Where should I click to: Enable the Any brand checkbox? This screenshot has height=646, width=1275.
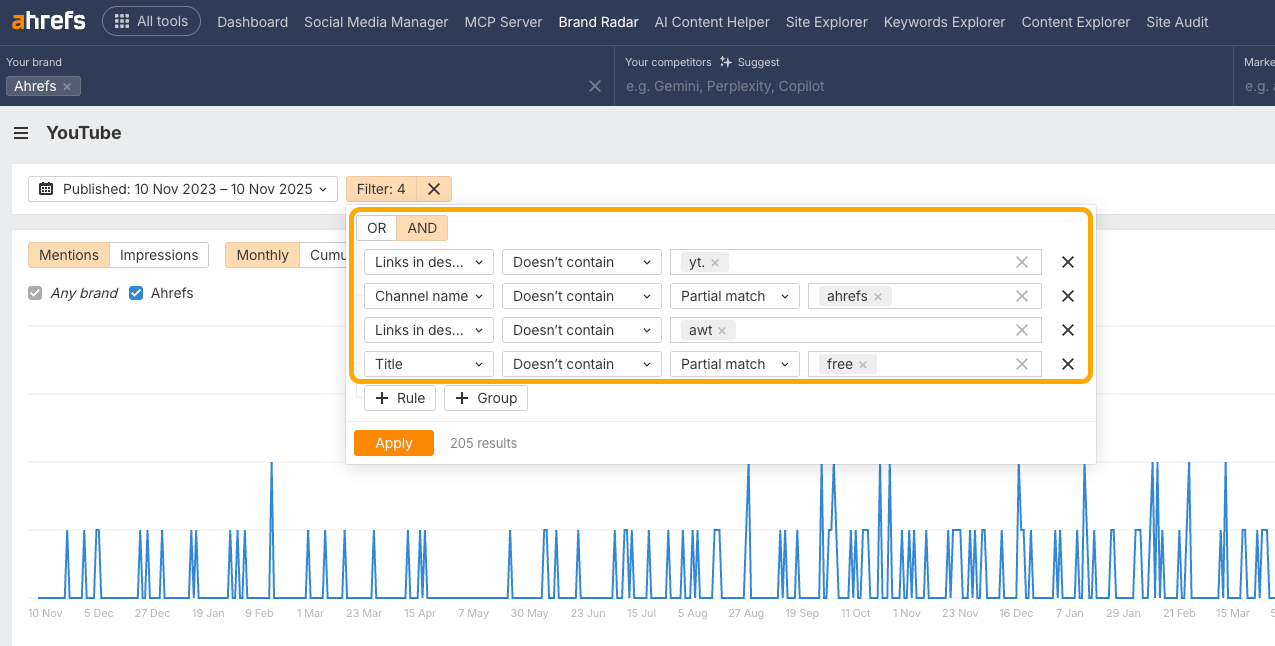pos(35,293)
